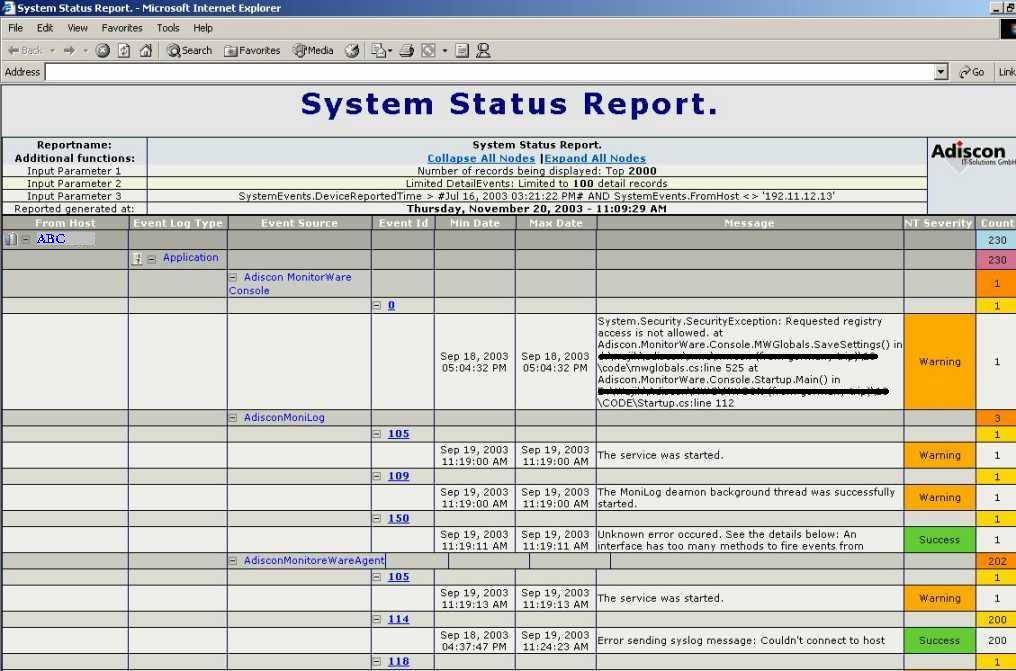1016x671 pixels.
Task: Collapse the Adiscon MonitorWare Console node
Action: (233, 277)
